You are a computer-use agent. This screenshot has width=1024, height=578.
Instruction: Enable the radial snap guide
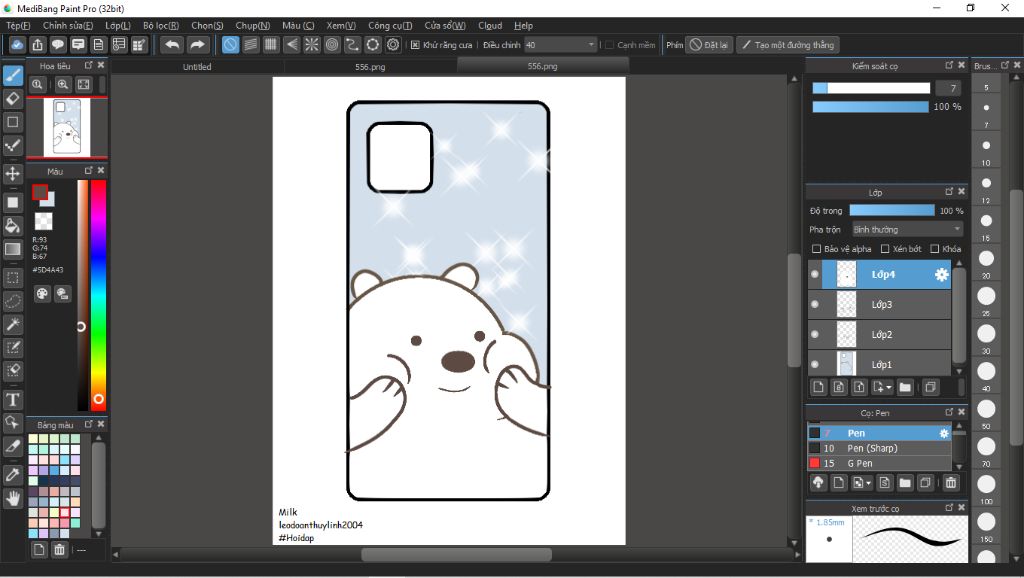click(312, 44)
